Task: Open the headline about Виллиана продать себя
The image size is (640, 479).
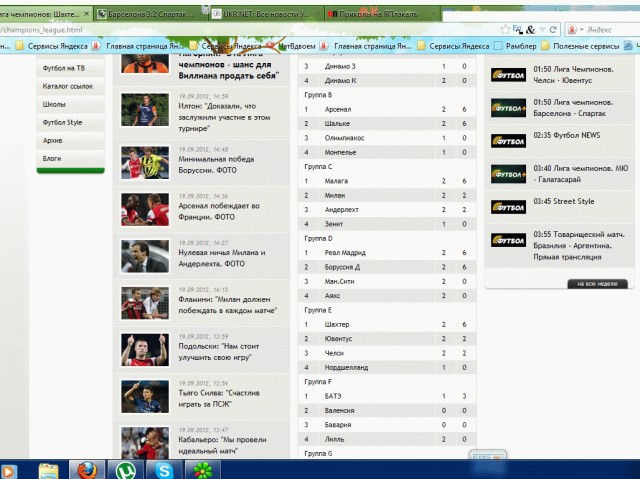Action: pyautogui.click(x=229, y=65)
